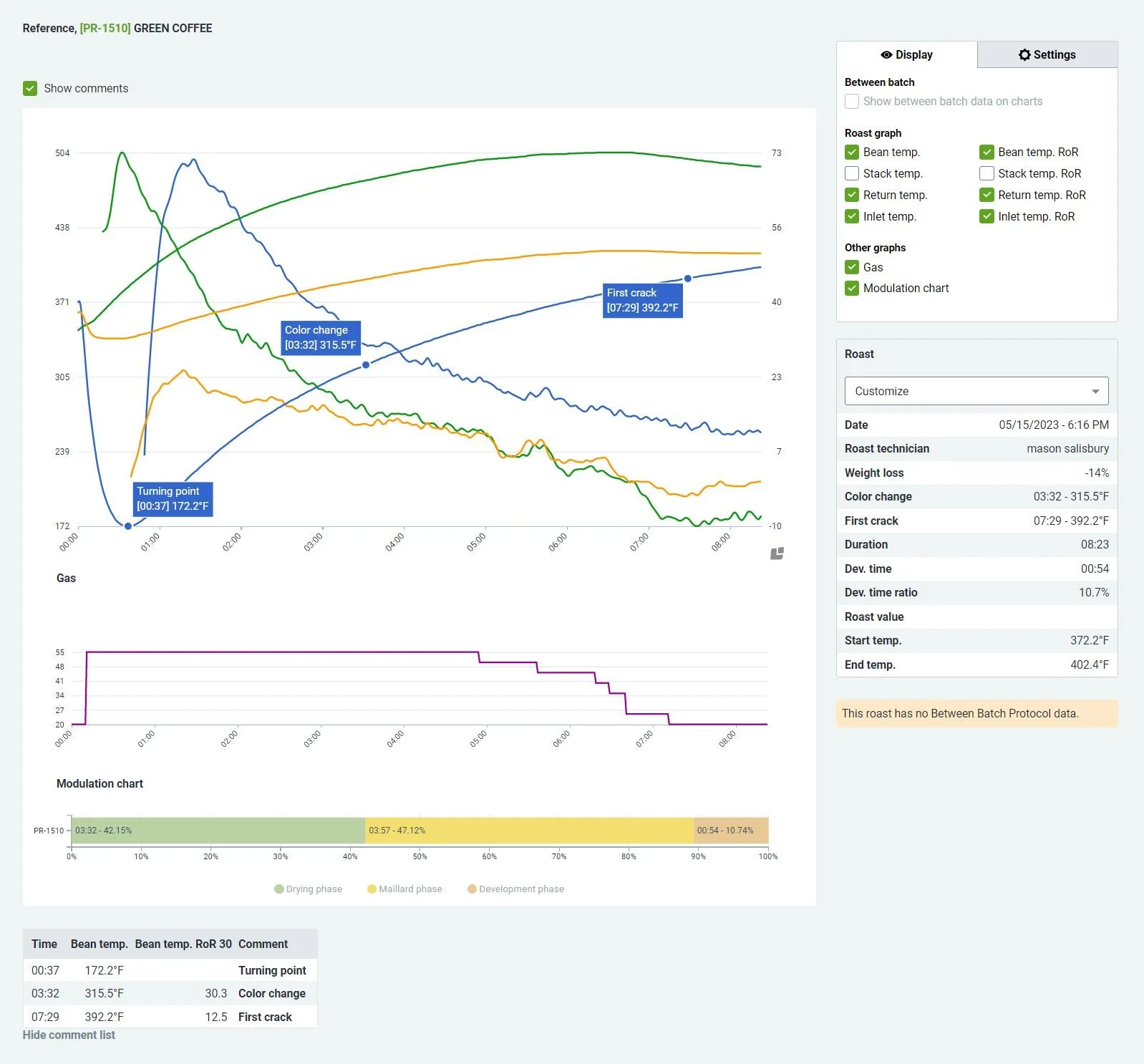Click the gear icon on Settings tab
This screenshot has width=1144, height=1064.
[1024, 55]
